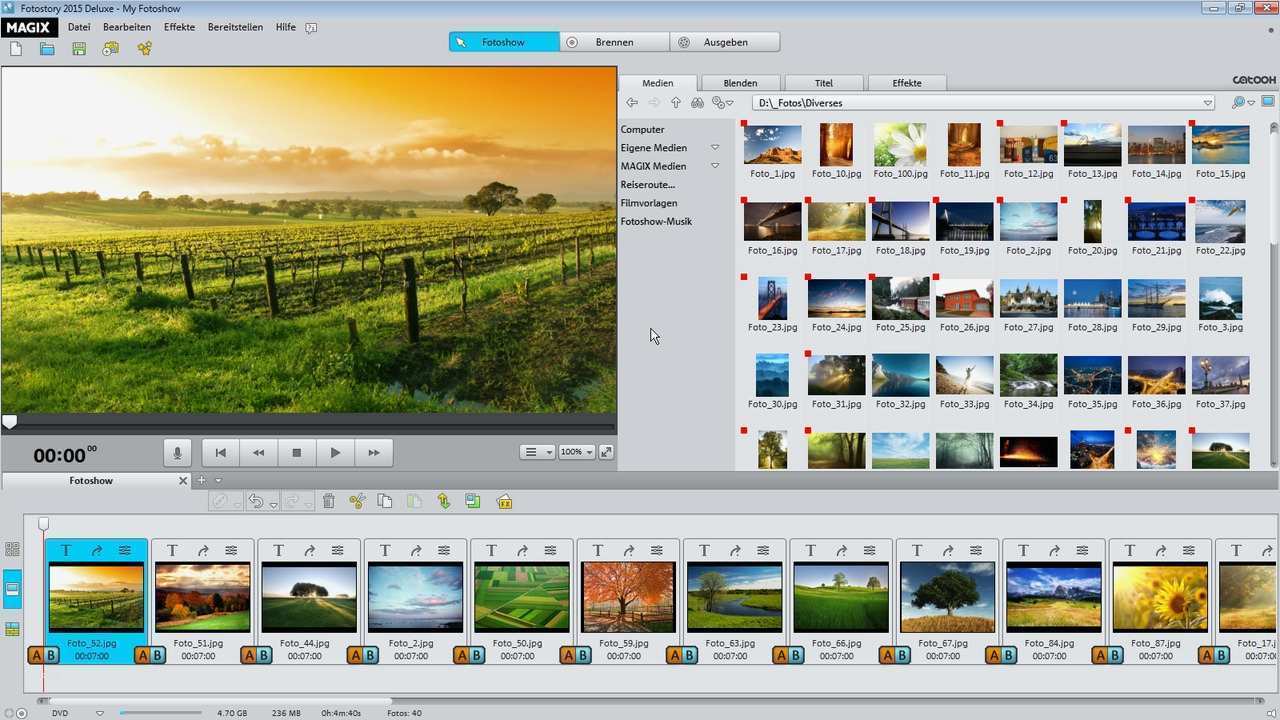Open the folder path dropdown D:\_Fotos\Diverses
The image size is (1280, 720).
pos(1207,103)
